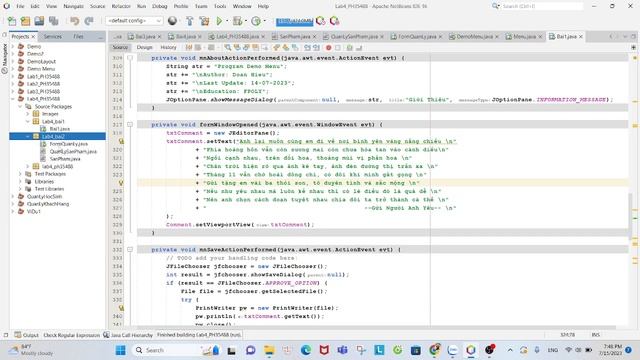Image resolution: width=640 pixels, height=360 pixels.
Task: Collapse fold marker for mnSaveActionPerformed method
Action: tap(130, 249)
